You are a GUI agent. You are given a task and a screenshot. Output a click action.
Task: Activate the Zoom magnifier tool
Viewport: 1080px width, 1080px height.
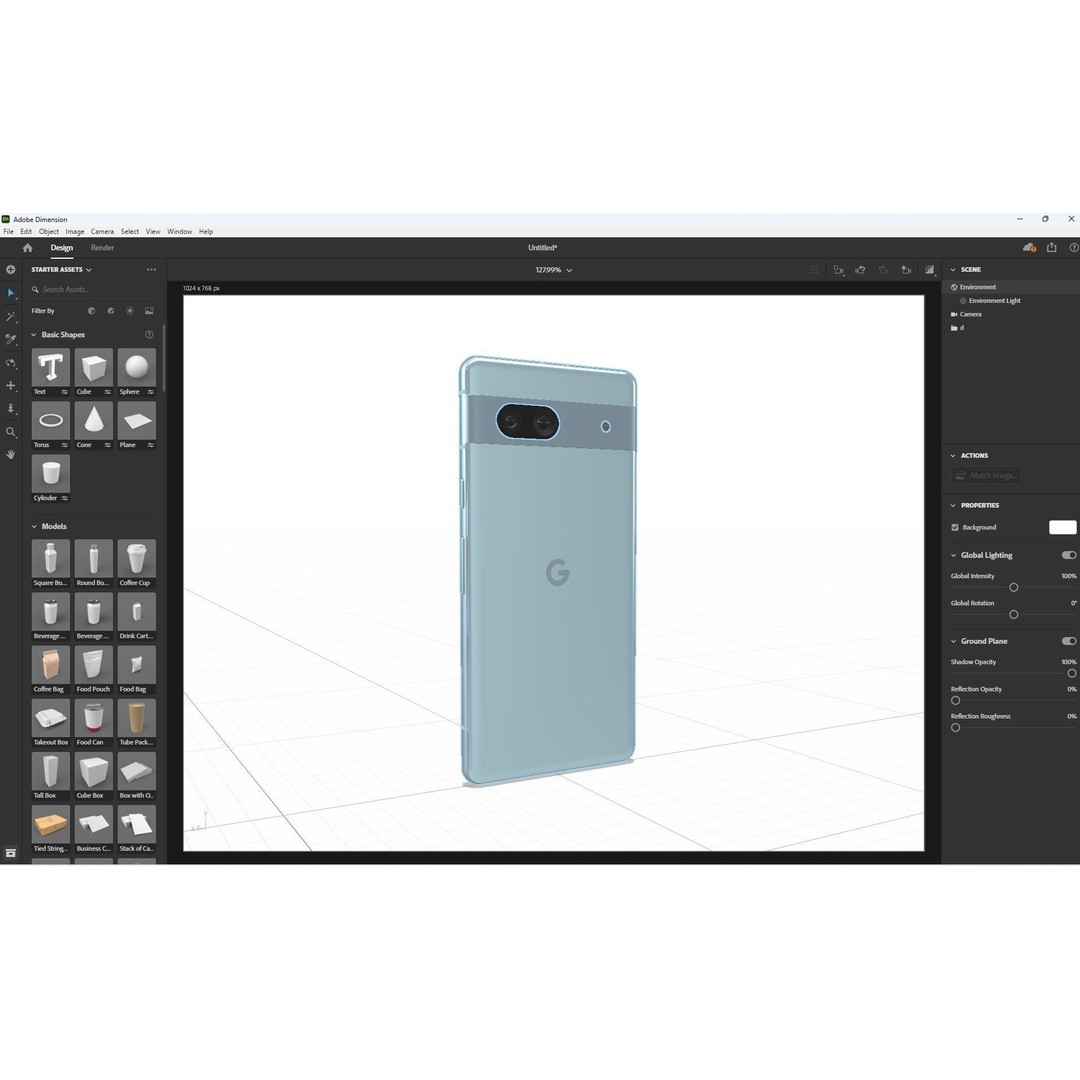(10, 432)
